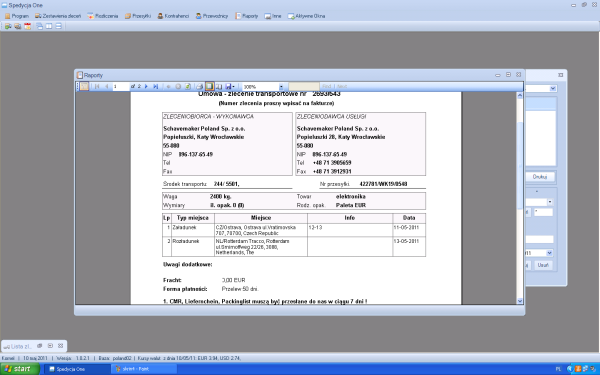Click the PL language indicator in tray
The width and height of the screenshot is (600, 375).
[x=558, y=369]
